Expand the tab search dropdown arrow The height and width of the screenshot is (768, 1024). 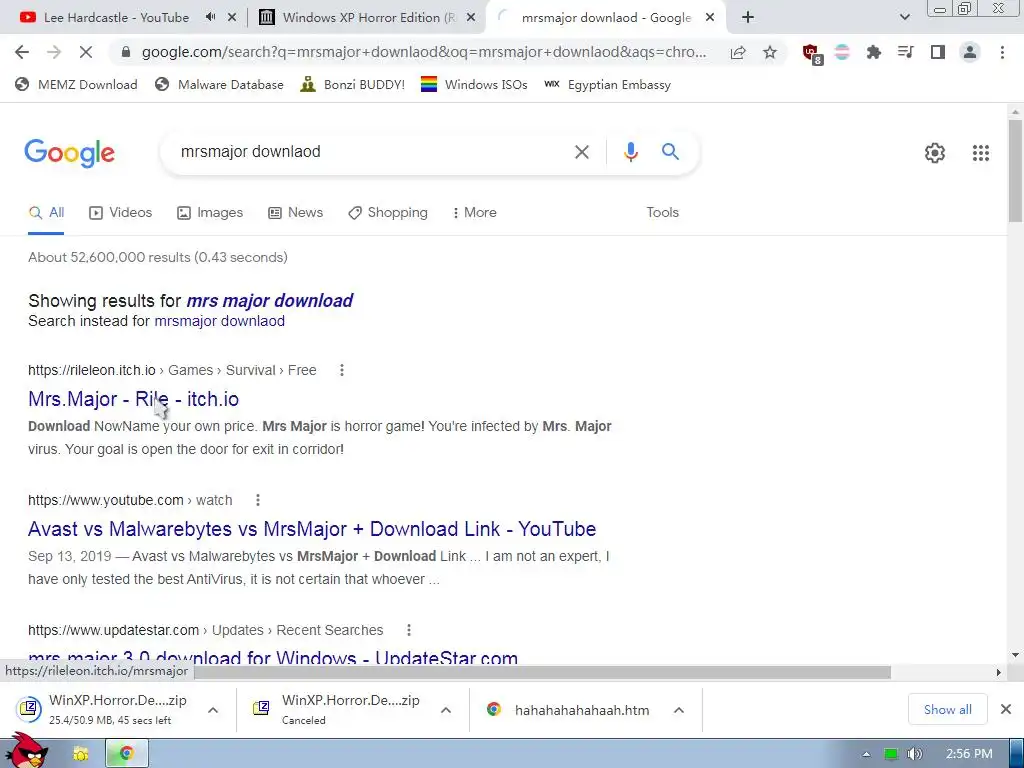(904, 18)
